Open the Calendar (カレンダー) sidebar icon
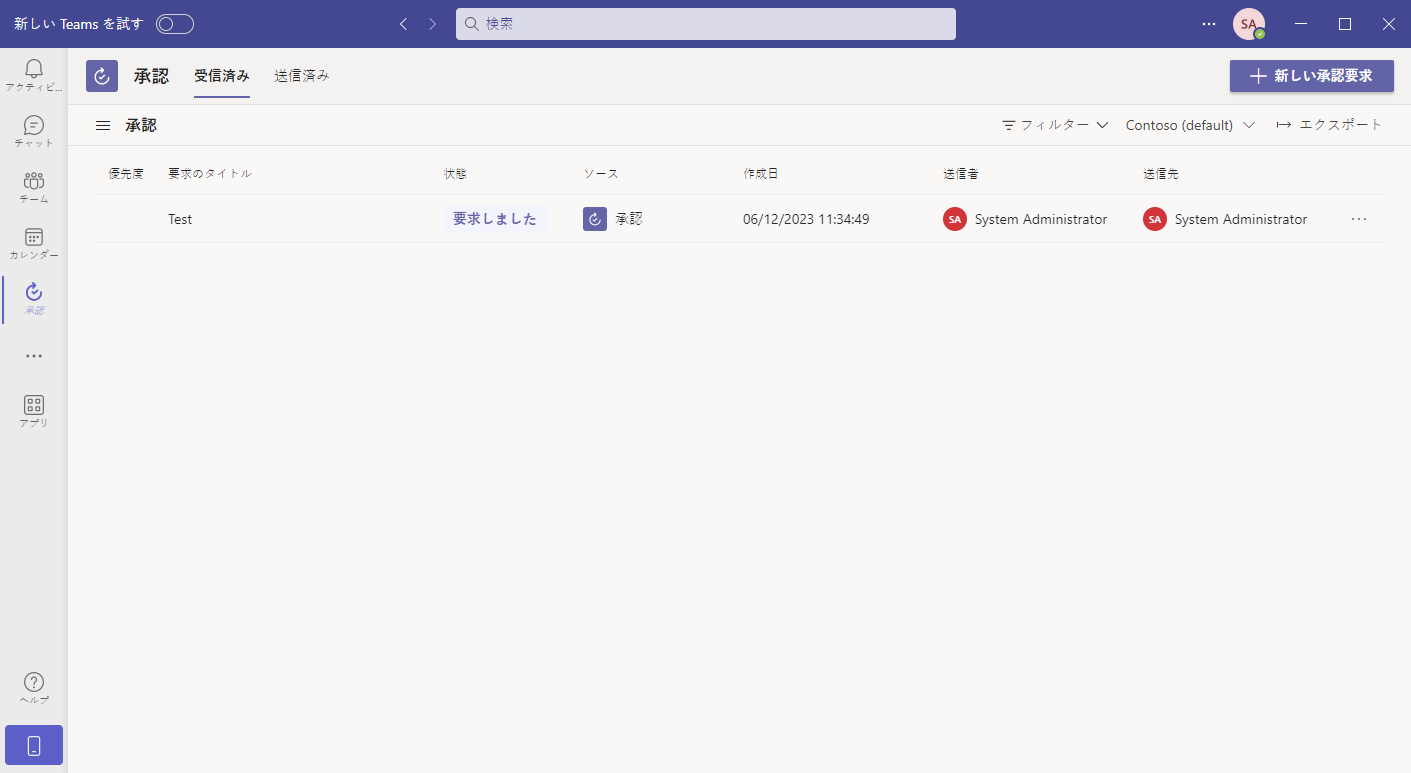 (34, 243)
